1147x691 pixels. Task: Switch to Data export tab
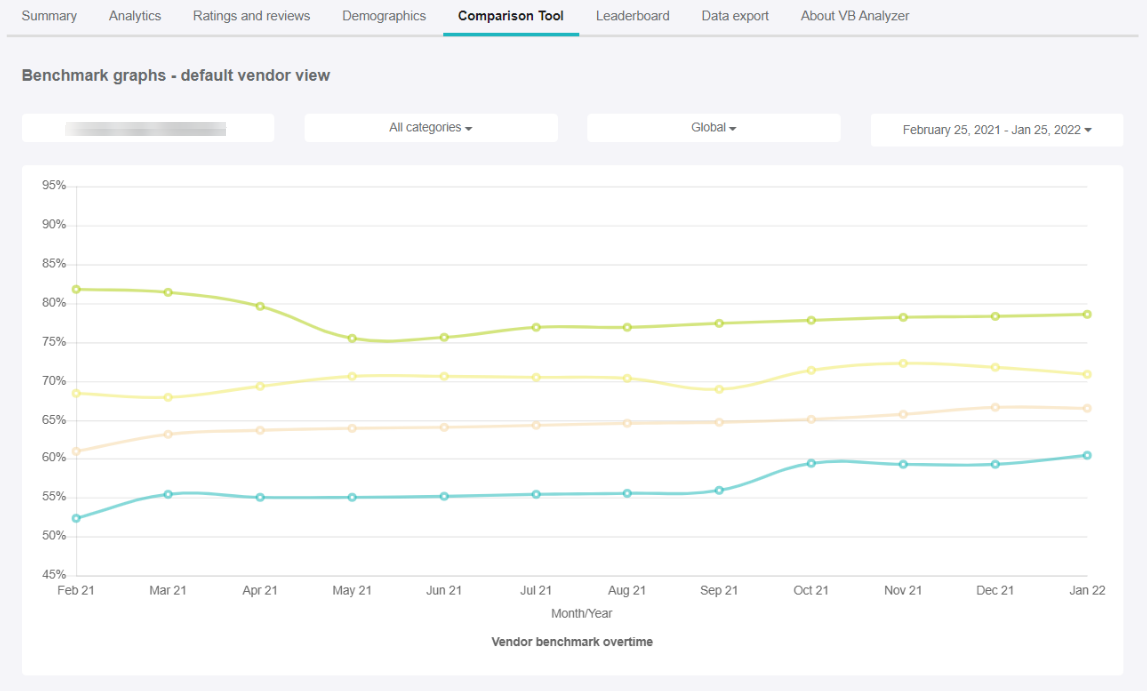tap(735, 16)
